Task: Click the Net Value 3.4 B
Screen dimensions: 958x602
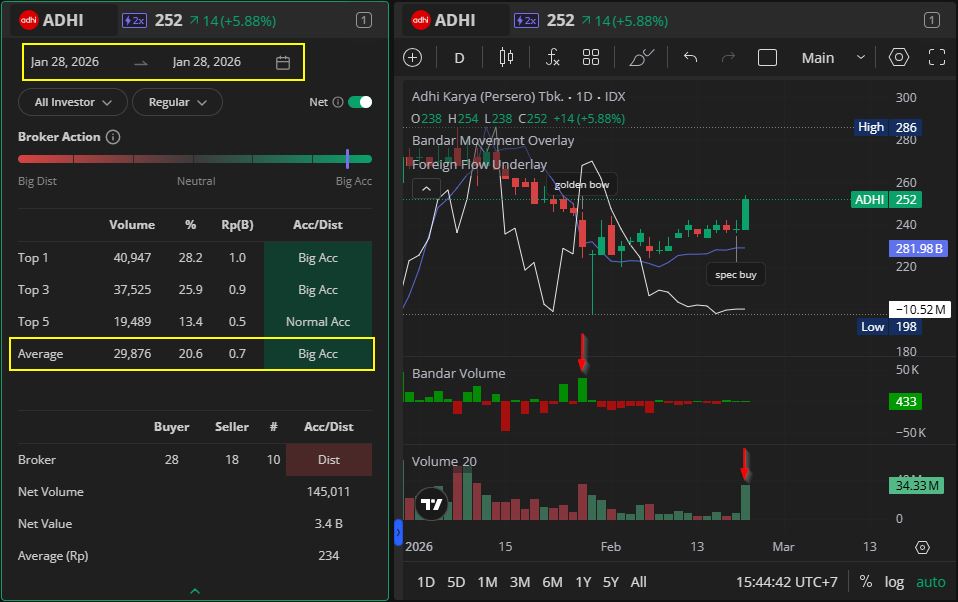Action: tap(329, 524)
